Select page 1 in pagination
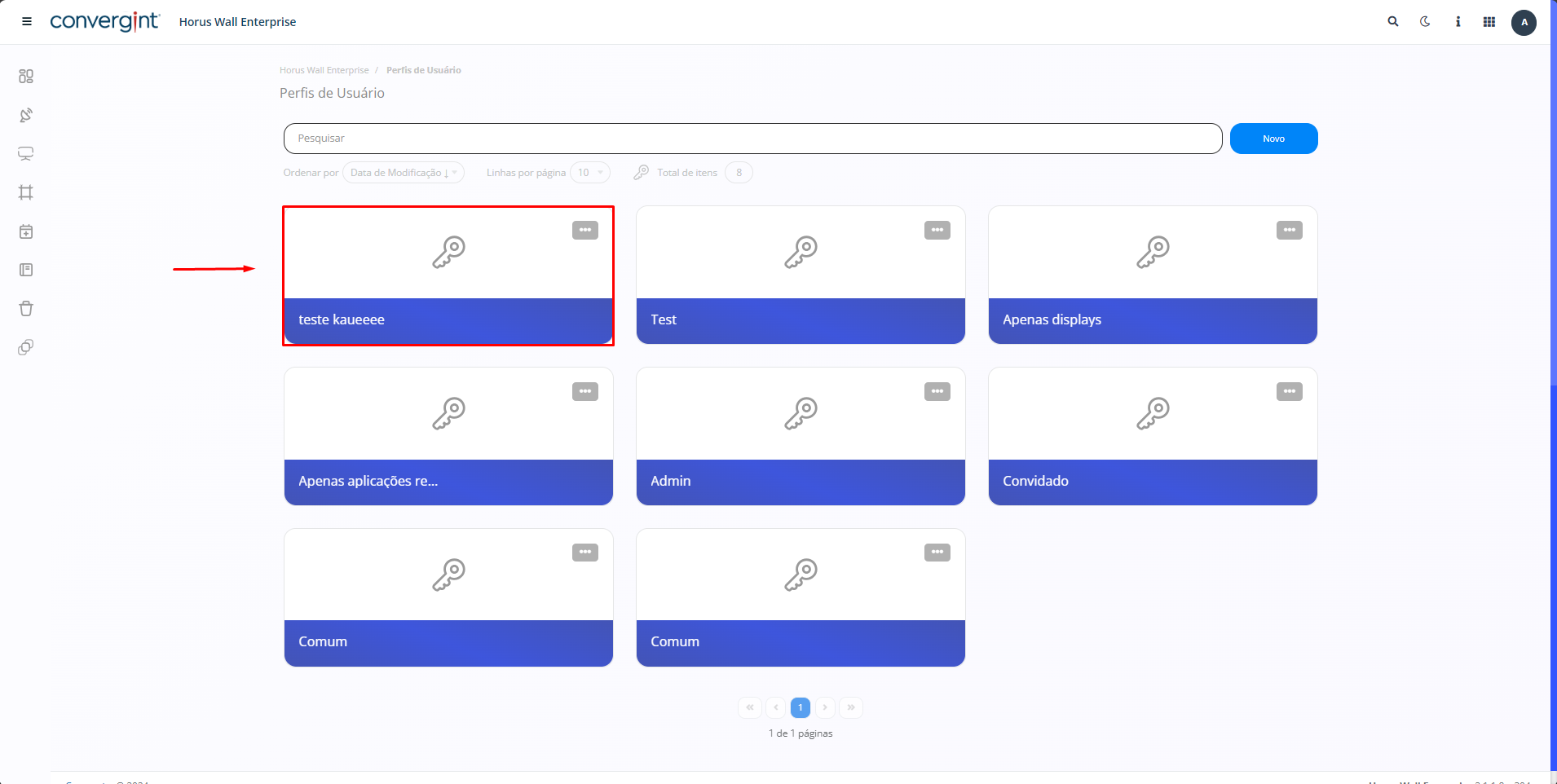The height and width of the screenshot is (784, 1557). coord(801,707)
